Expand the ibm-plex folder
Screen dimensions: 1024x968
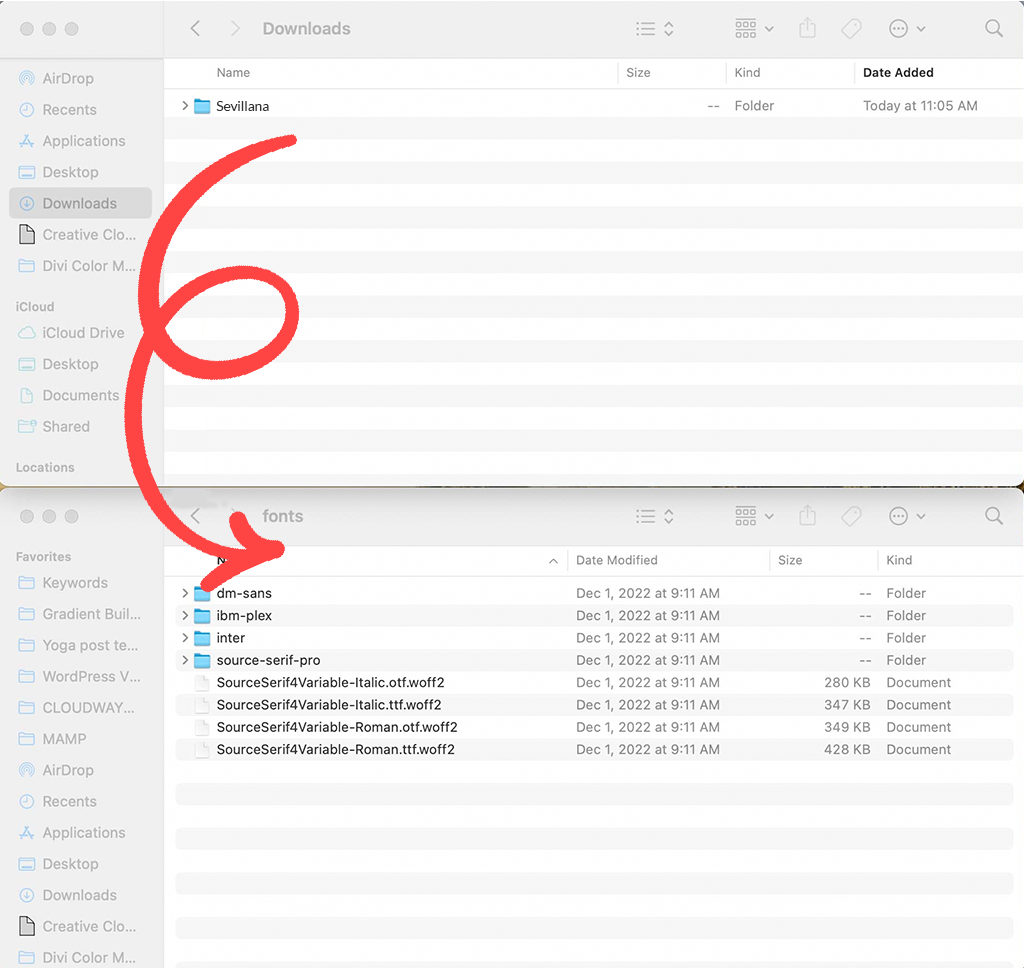tap(185, 615)
